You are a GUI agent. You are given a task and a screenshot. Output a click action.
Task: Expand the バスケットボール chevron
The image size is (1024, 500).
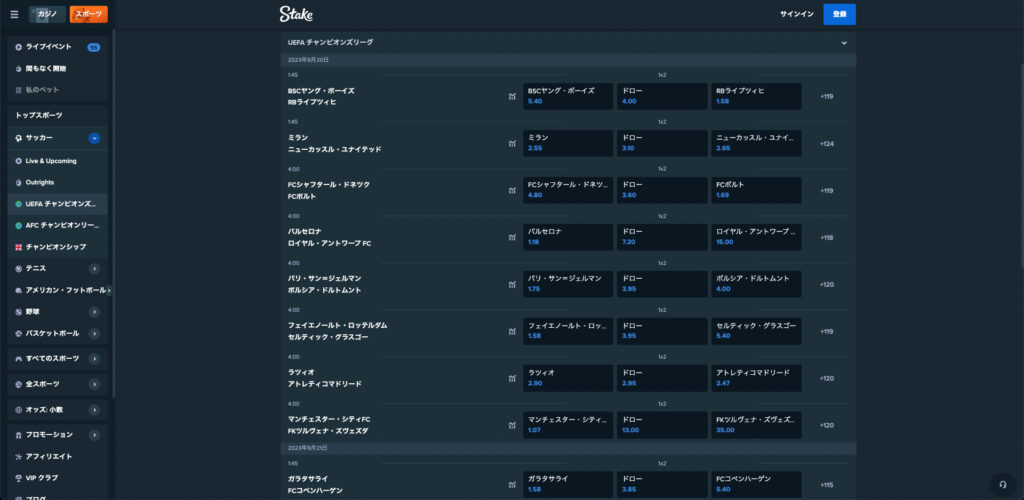point(94,334)
